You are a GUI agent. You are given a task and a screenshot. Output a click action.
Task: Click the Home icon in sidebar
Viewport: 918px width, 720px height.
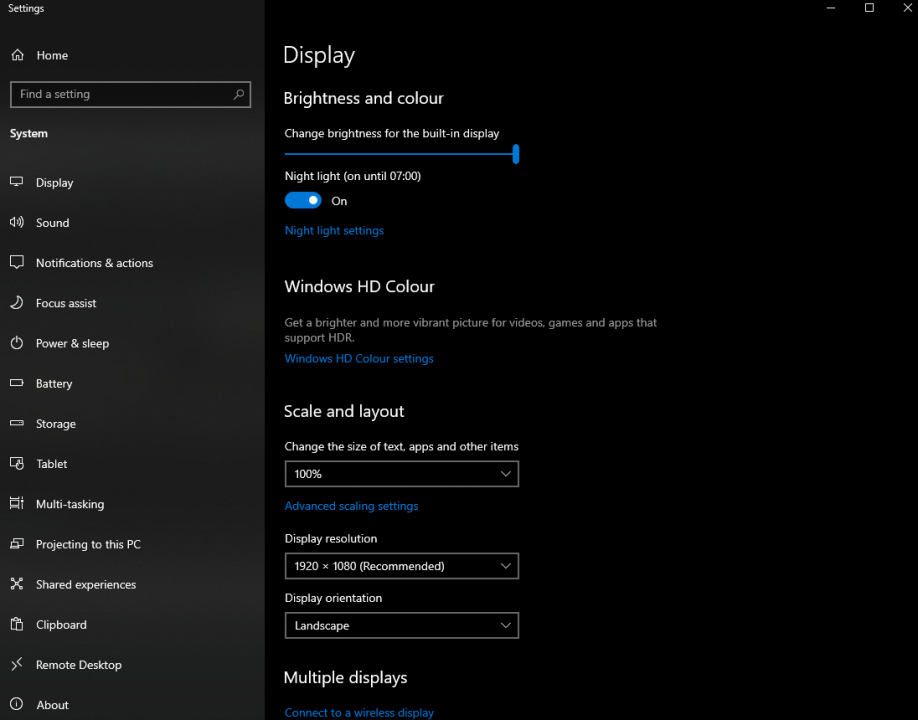[17, 55]
